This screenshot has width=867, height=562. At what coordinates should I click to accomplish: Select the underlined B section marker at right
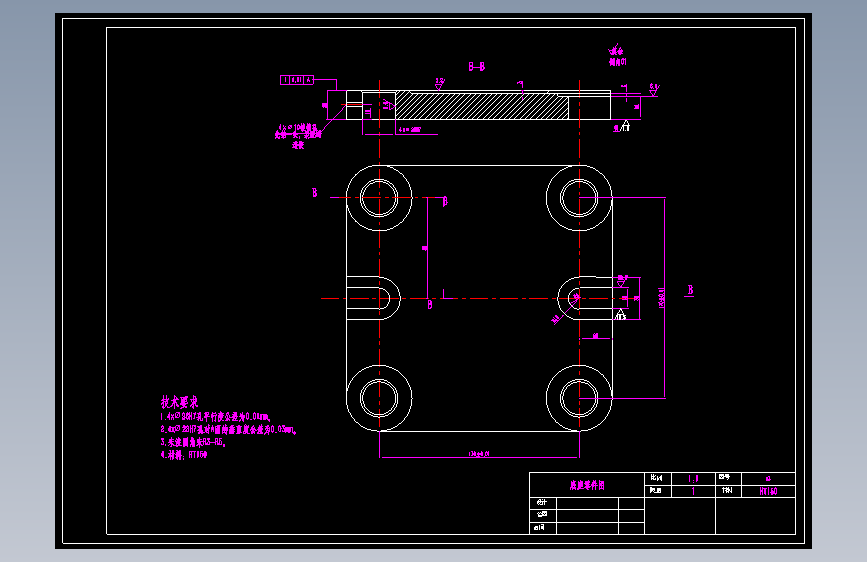pyautogui.click(x=690, y=290)
